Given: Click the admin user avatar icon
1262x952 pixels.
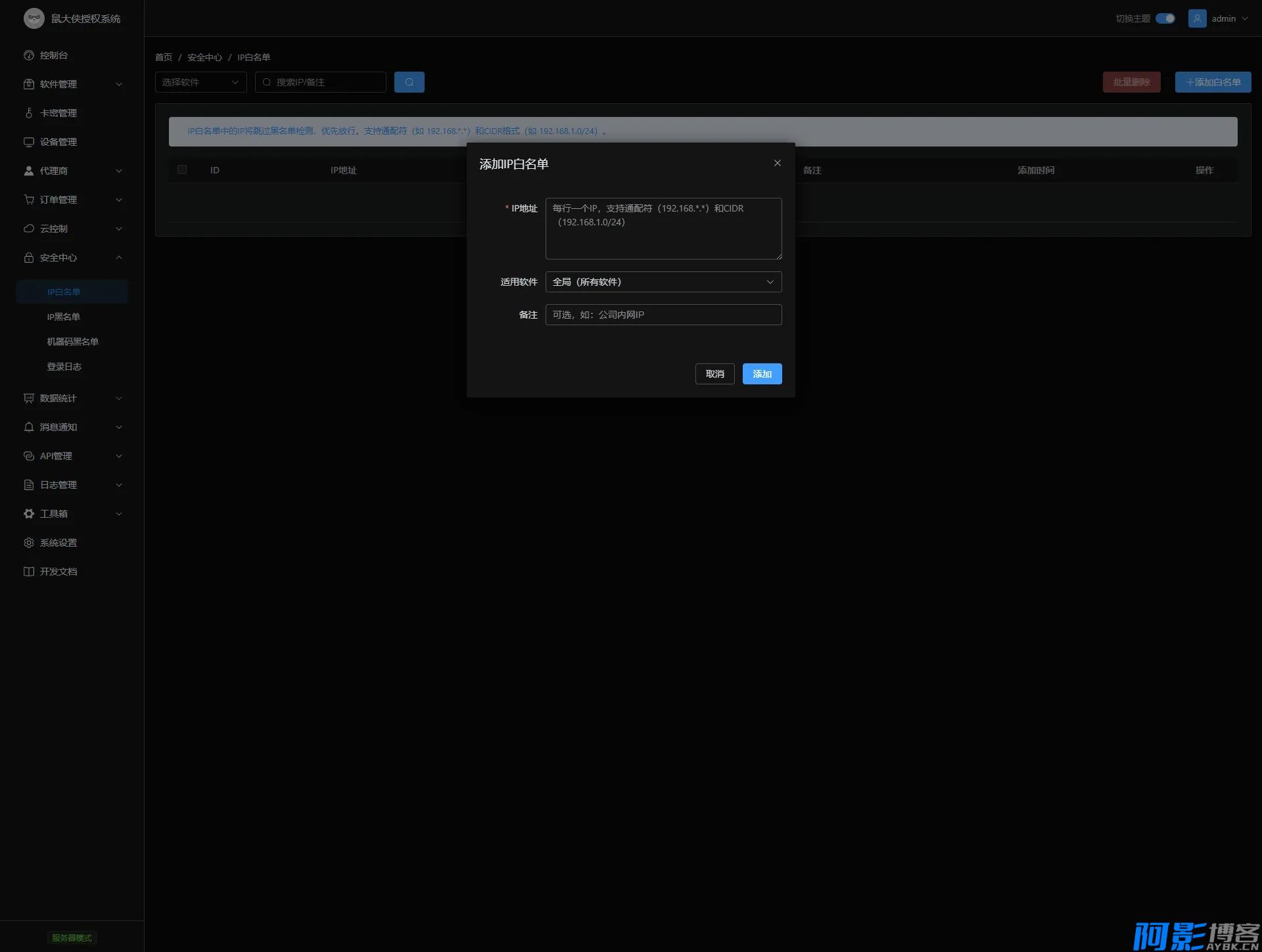Looking at the screenshot, I should [1197, 18].
